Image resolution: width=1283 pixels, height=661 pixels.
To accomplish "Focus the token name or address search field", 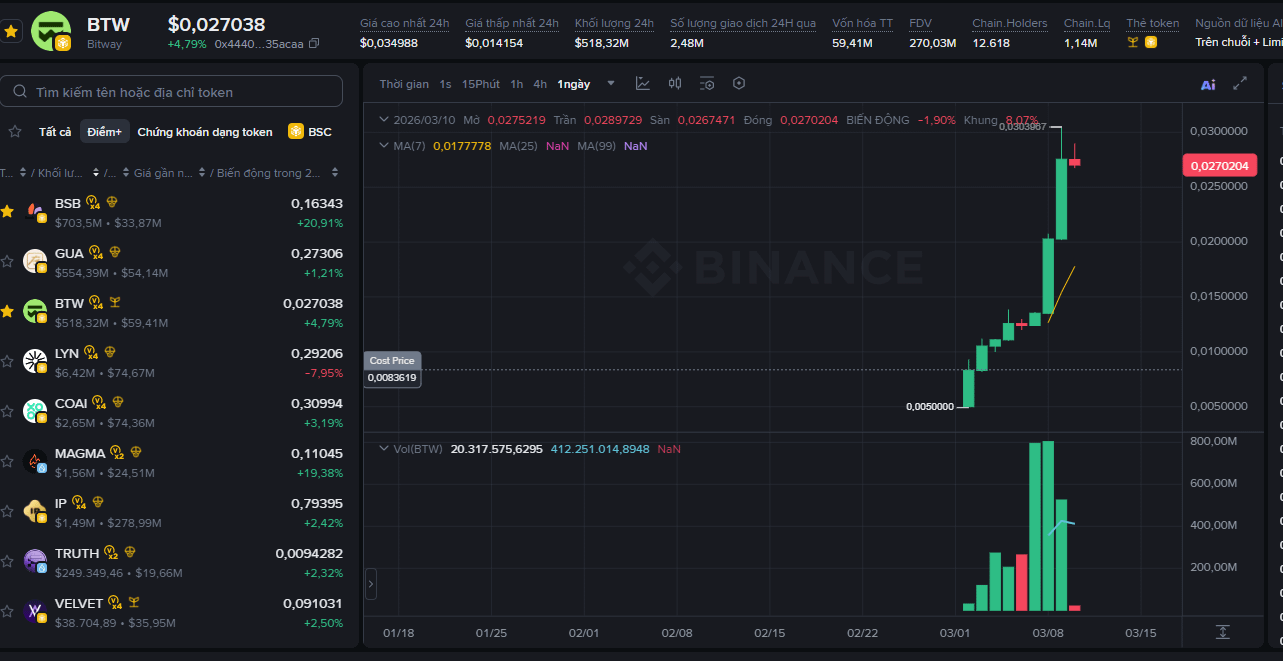I will [x=171, y=91].
